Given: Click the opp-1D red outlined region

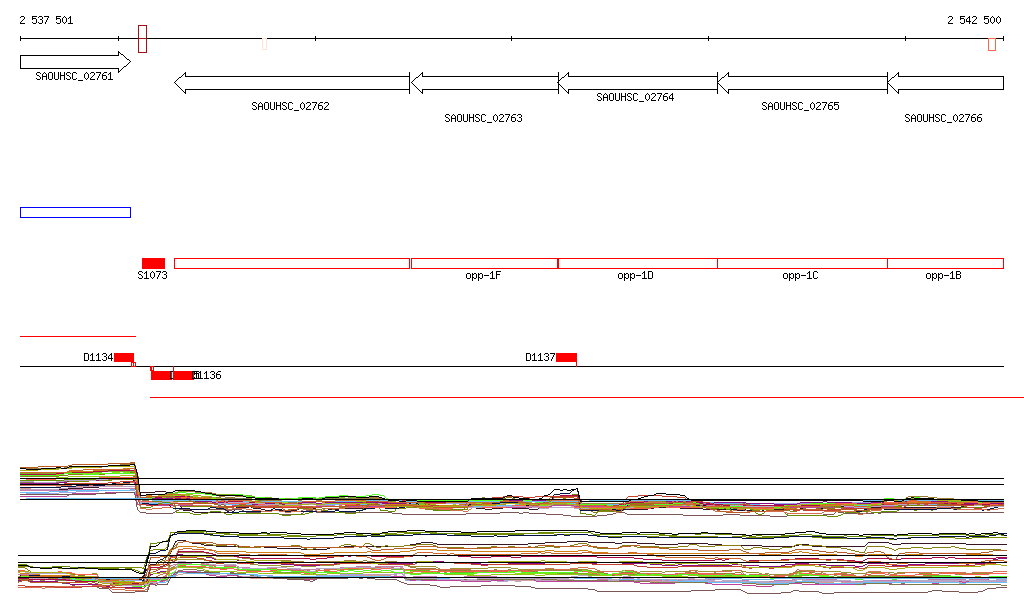Looking at the screenshot, I should coord(637,263).
